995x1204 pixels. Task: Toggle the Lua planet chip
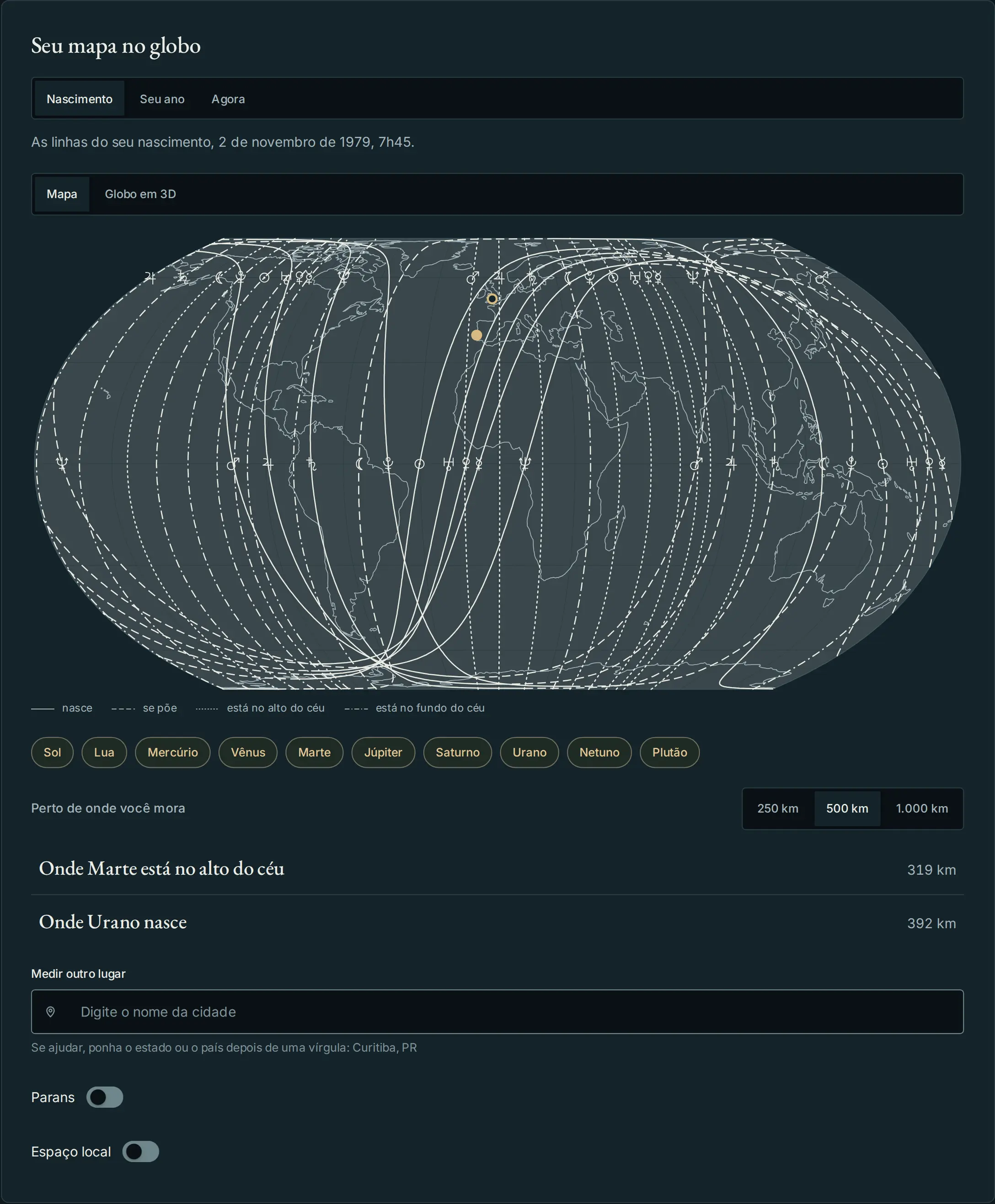[104, 752]
